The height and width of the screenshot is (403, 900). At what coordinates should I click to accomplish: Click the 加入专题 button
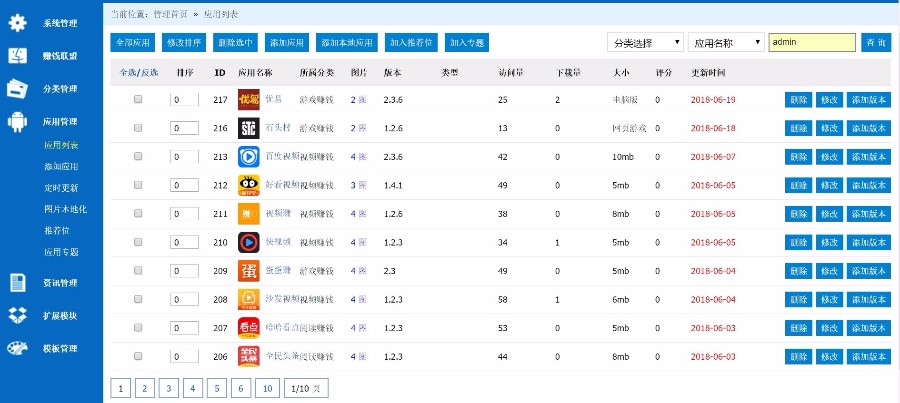coord(467,42)
